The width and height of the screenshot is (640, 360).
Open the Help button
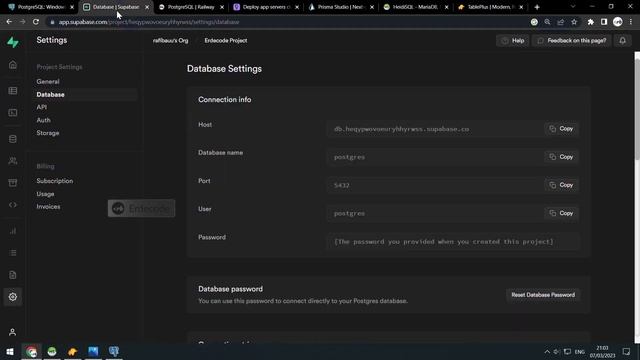coord(513,40)
